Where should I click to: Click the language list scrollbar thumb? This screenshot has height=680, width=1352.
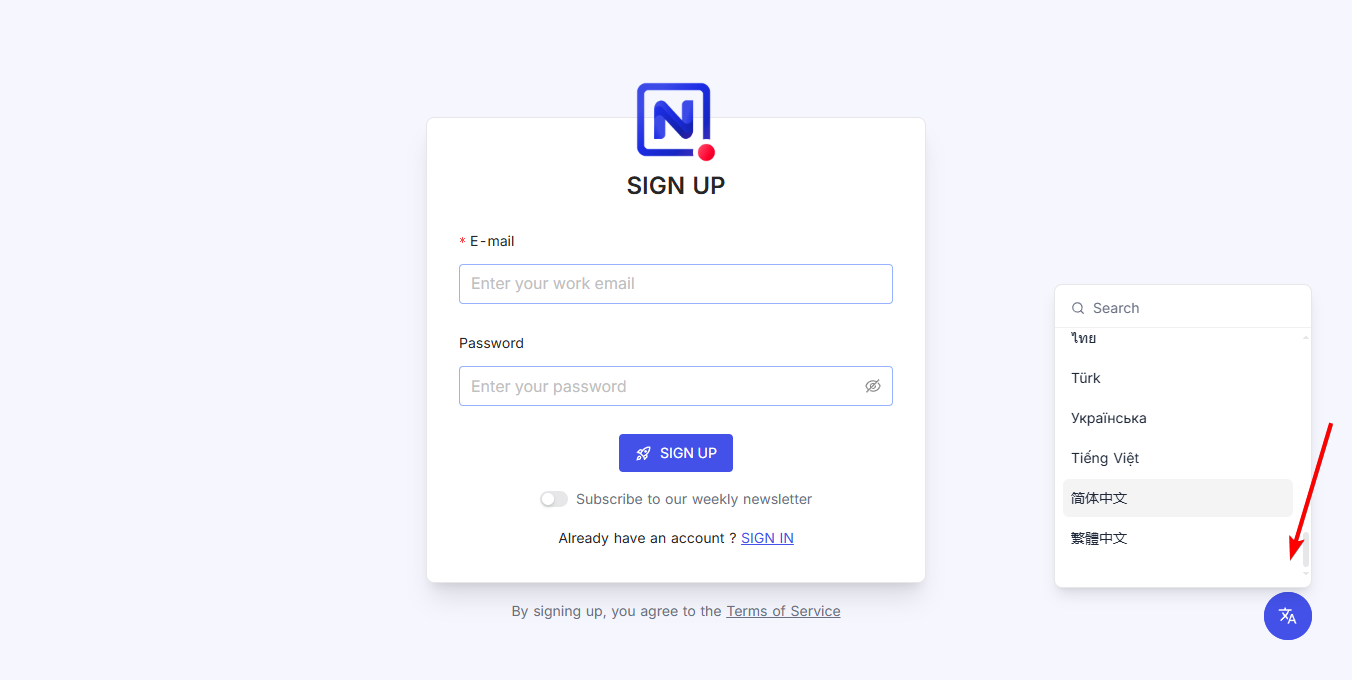click(x=1305, y=550)
